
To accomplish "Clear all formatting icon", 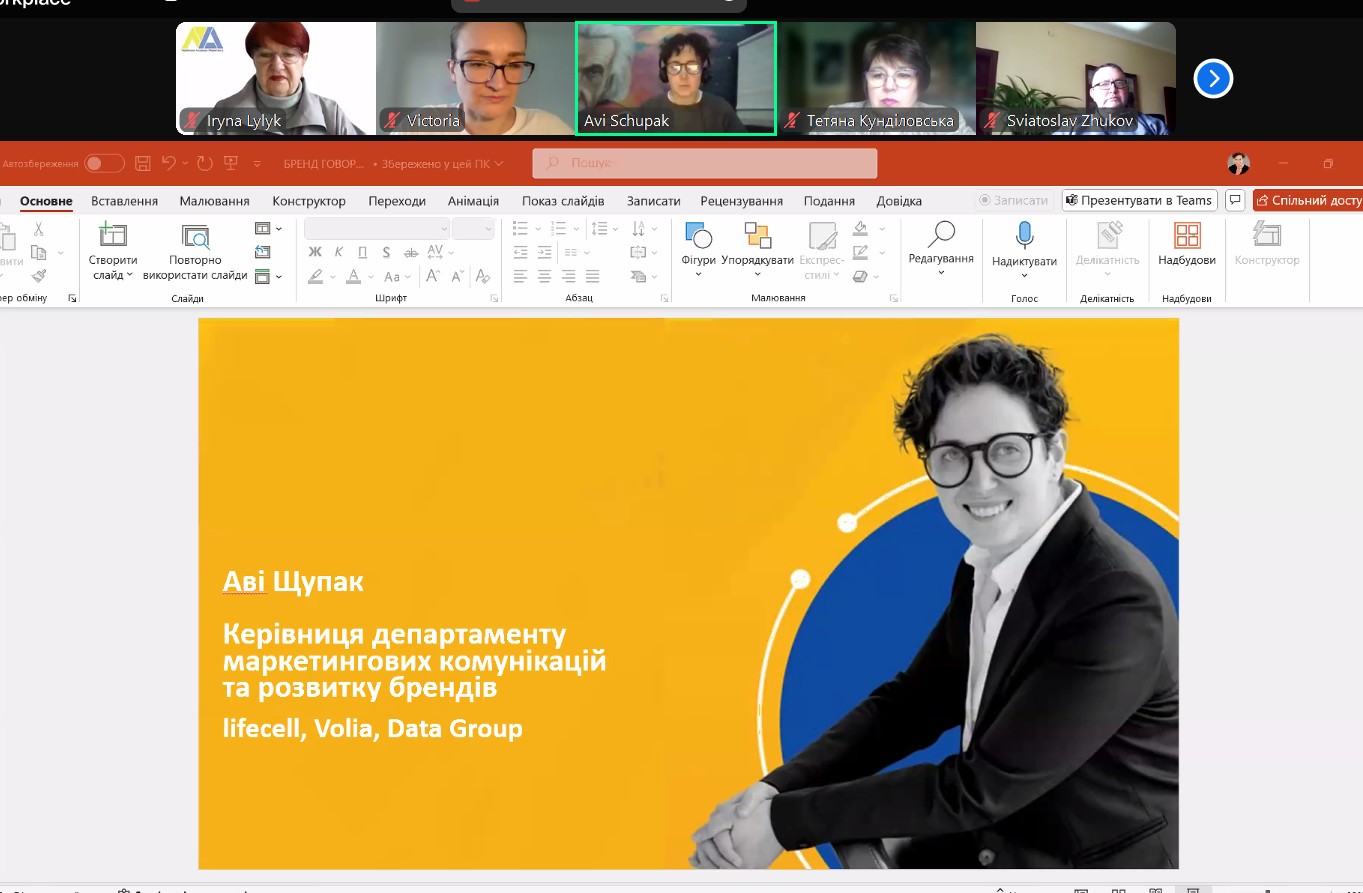I will [x=483, y=276].
